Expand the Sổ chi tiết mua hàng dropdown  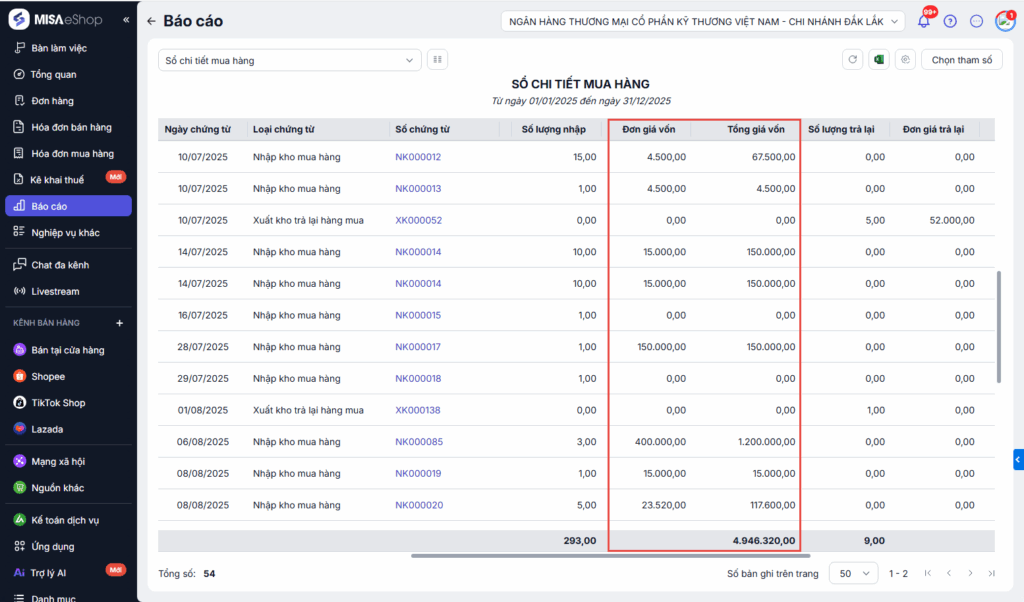(290, 60)
